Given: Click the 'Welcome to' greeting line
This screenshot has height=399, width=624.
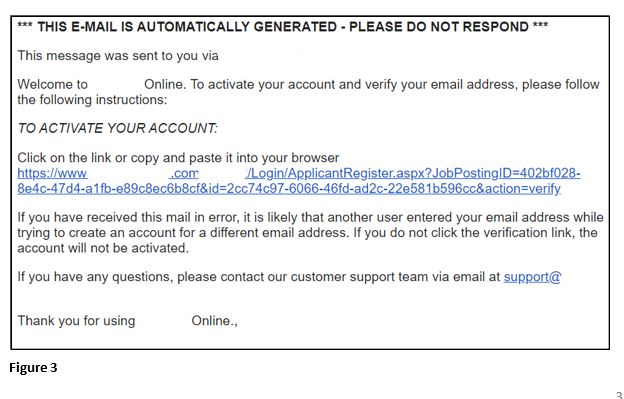Looking at the screenshot, I should coord(52,84).
